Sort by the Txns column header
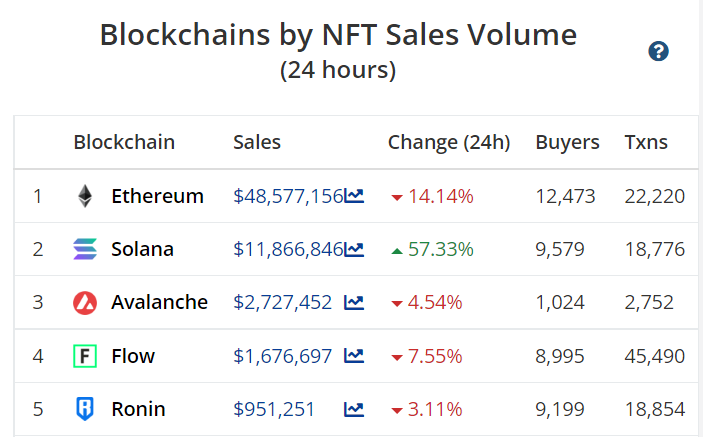Screen dimensions: 703x437 point(646,142)
